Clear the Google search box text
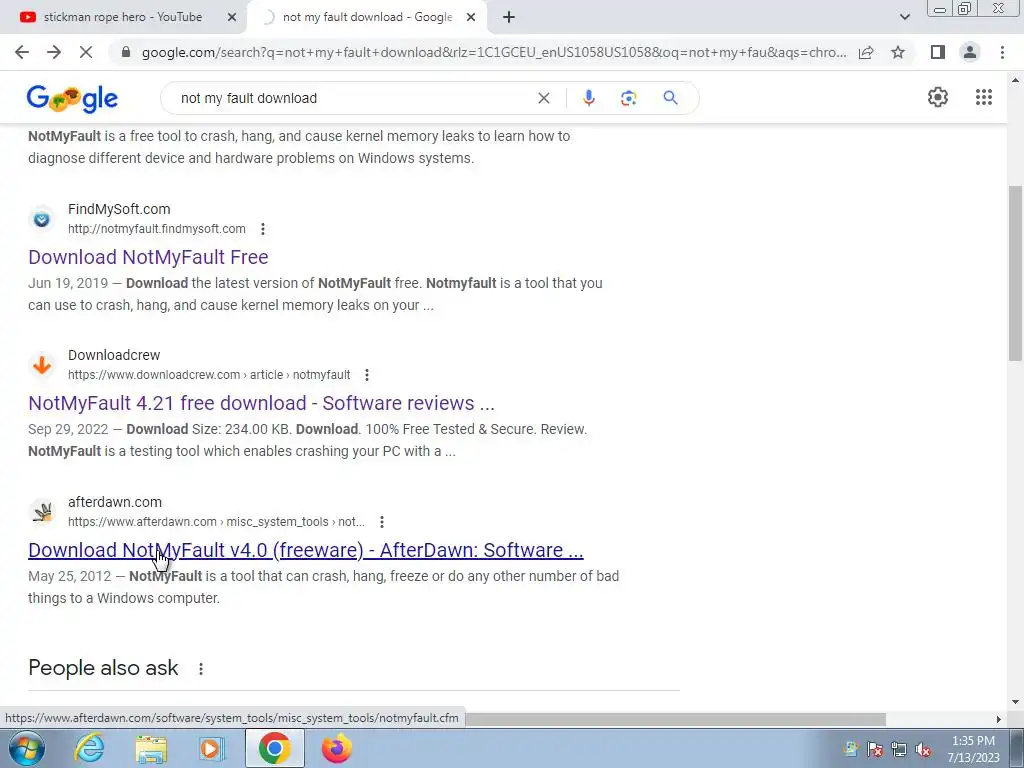The width and height of the screenshot is (1024, 768). pyautogui.click(x=543, y=98)
